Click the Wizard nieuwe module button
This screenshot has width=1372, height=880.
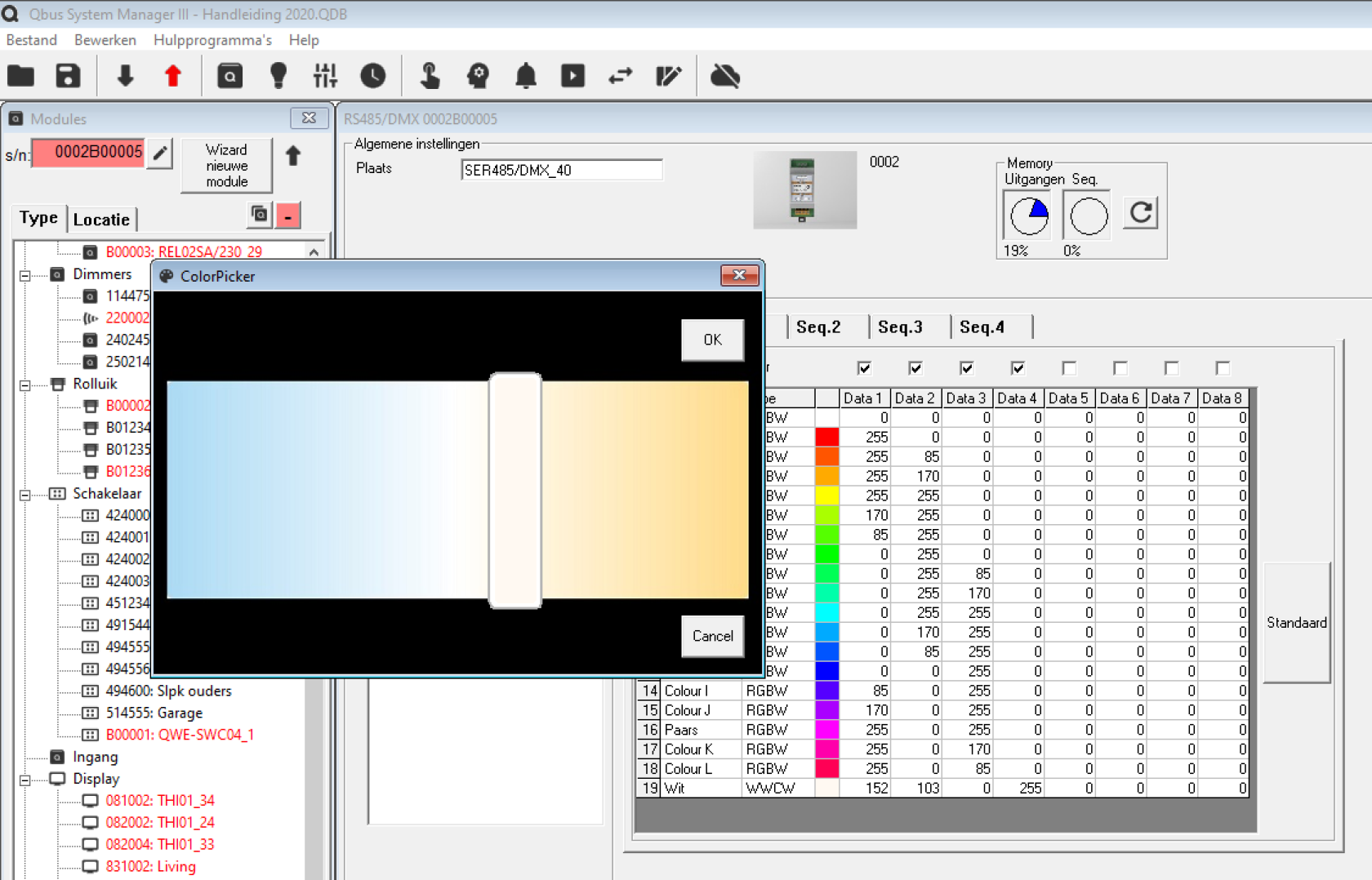(x=226, y=166)
